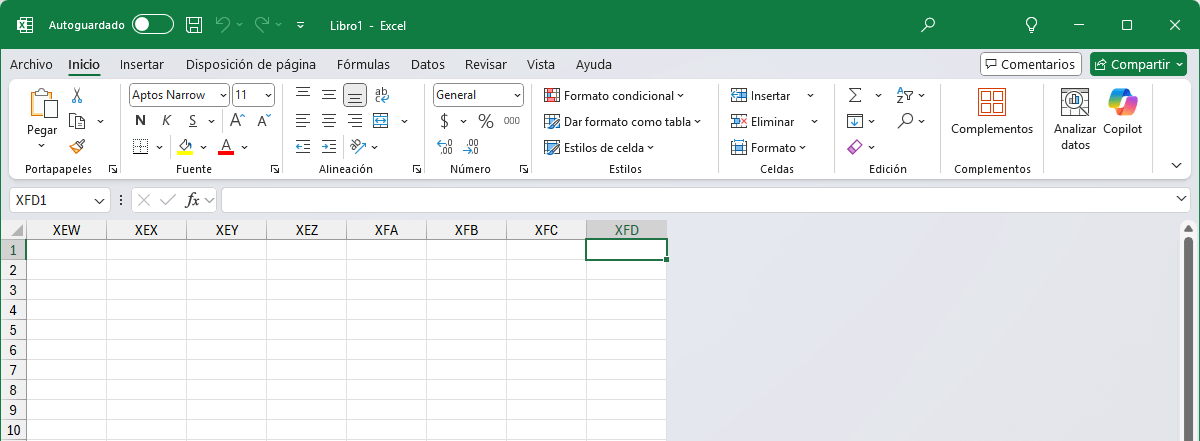Collapse ribbon with the chevron
Viewport: 1200px width, 441px height.
click(x=1175, y=165)
